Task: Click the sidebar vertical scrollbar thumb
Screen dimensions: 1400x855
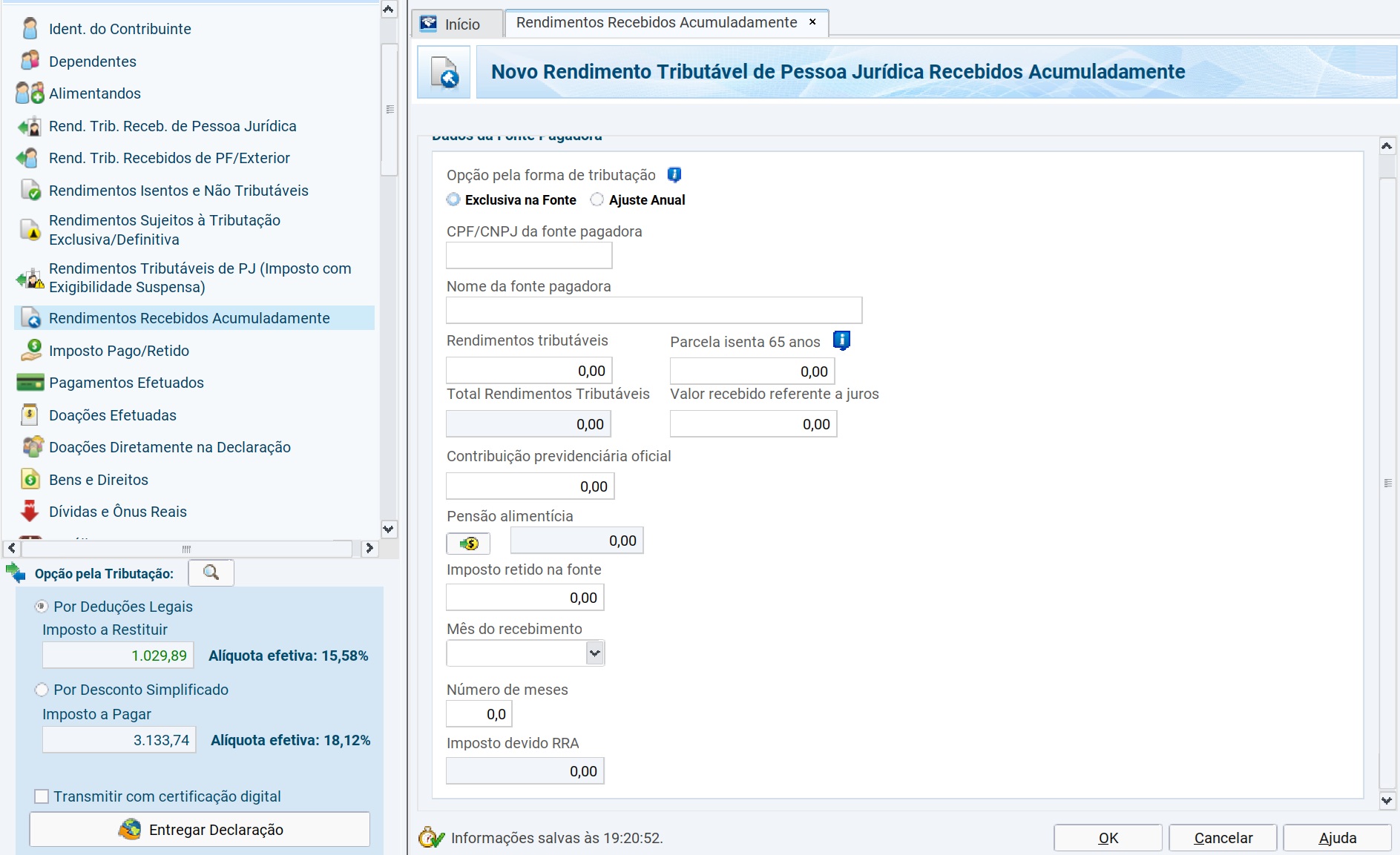Action: click(x=390, y=109)
